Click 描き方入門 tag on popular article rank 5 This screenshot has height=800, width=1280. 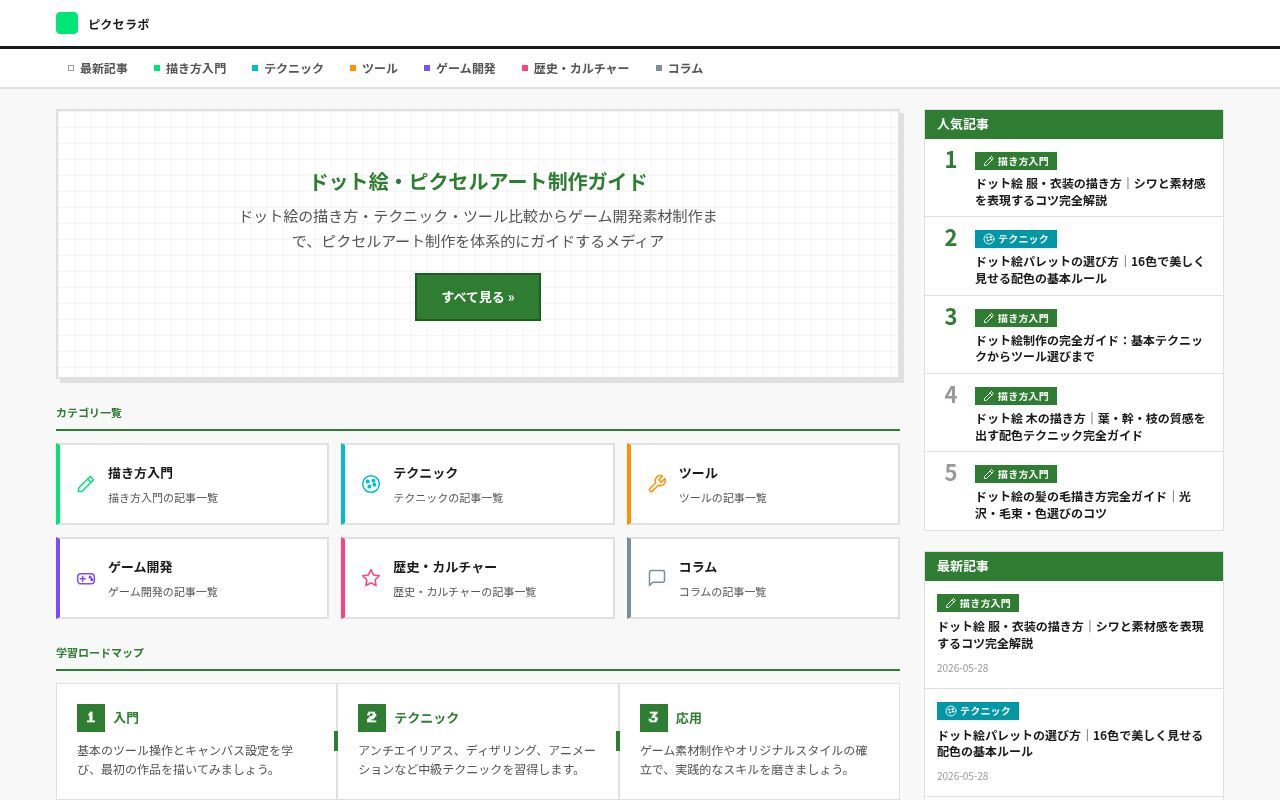pos(1016,474)
